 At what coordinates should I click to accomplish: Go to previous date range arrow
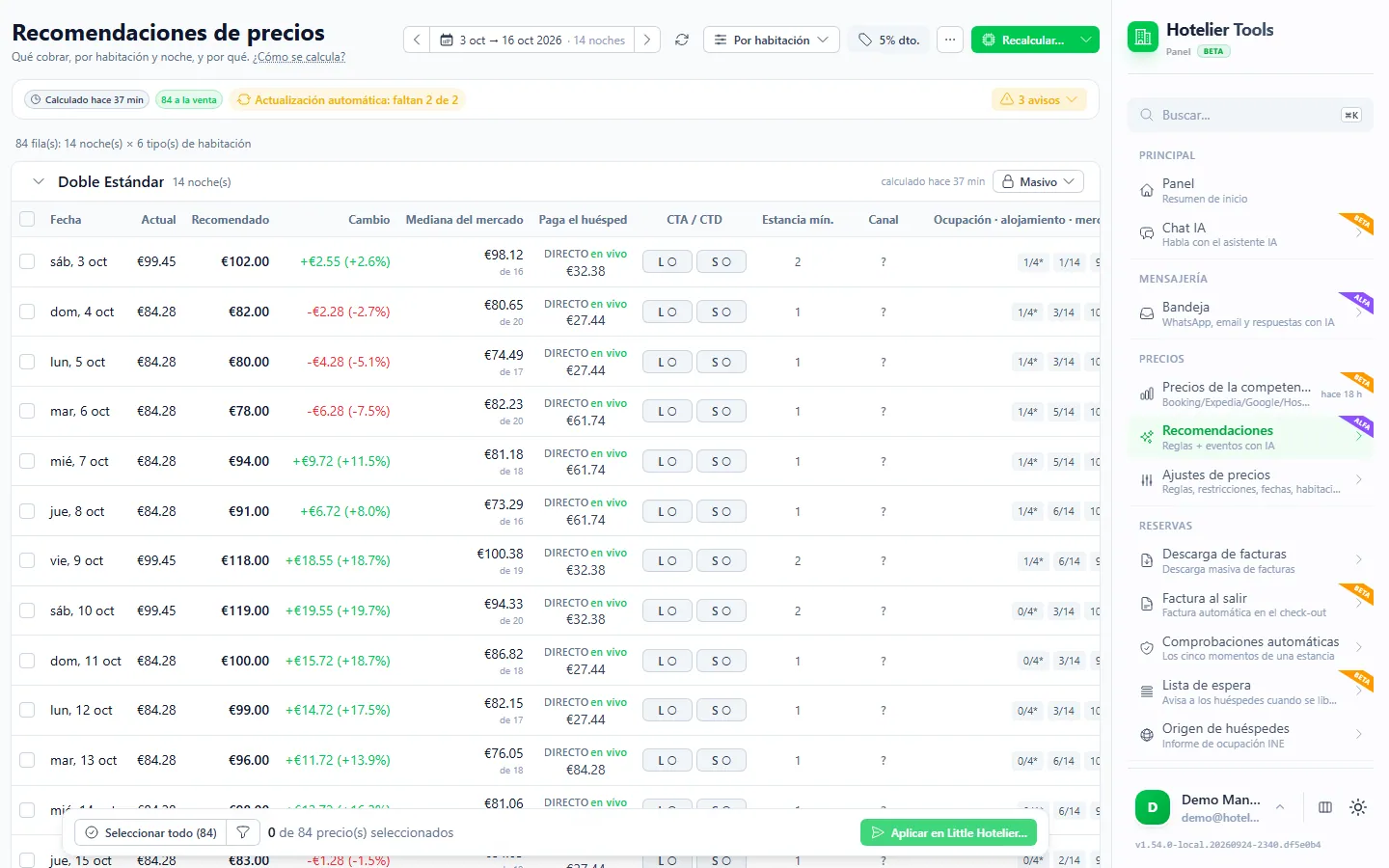click(417, 40)
